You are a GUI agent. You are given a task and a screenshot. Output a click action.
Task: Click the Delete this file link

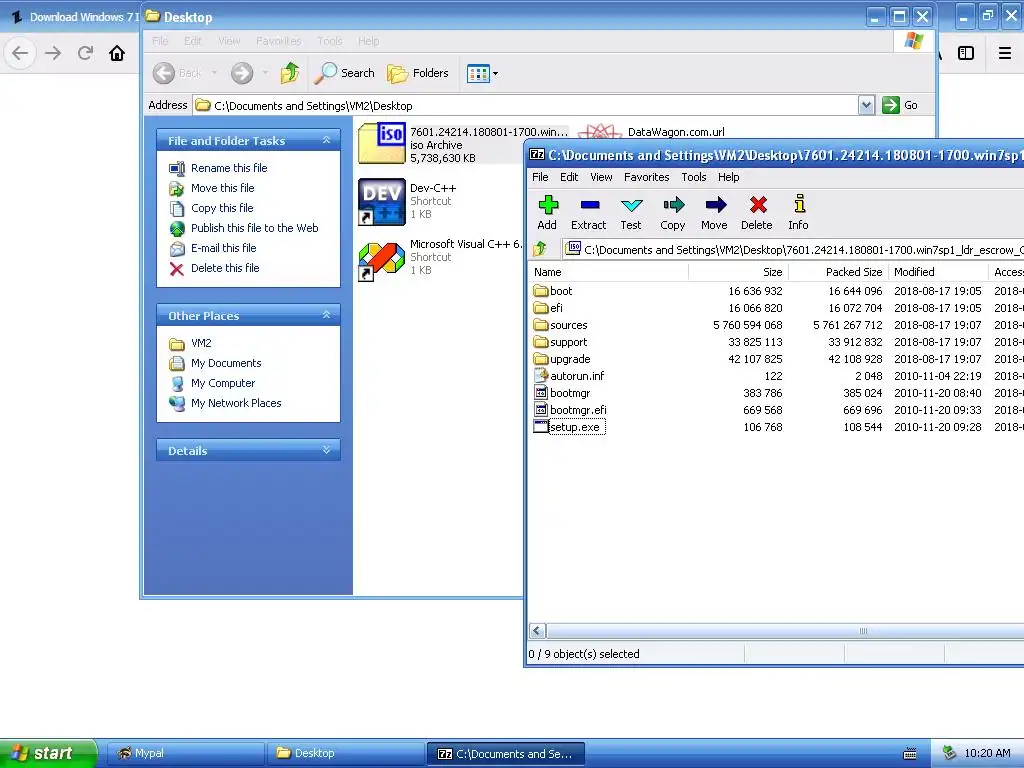click(225, 268)
